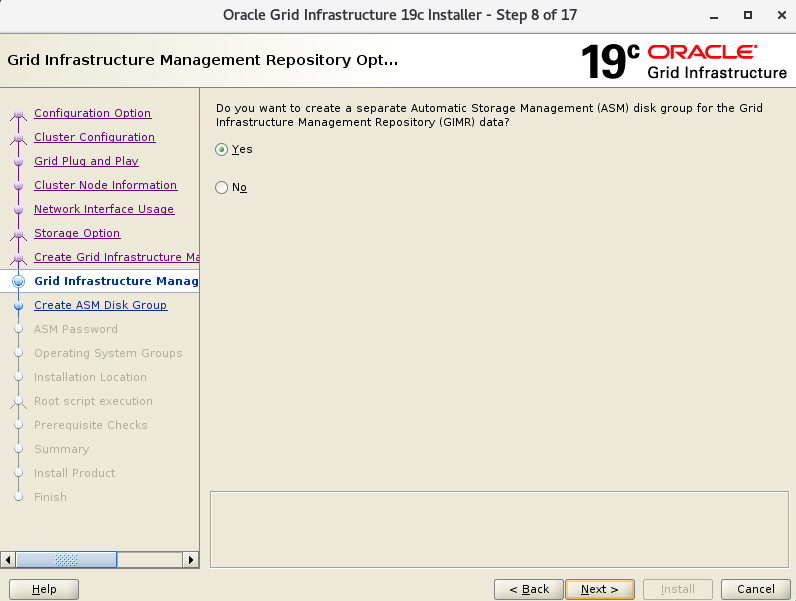Click the current step indicator circle icon
This screenshot has height=601, width=796.
(19, 281)
